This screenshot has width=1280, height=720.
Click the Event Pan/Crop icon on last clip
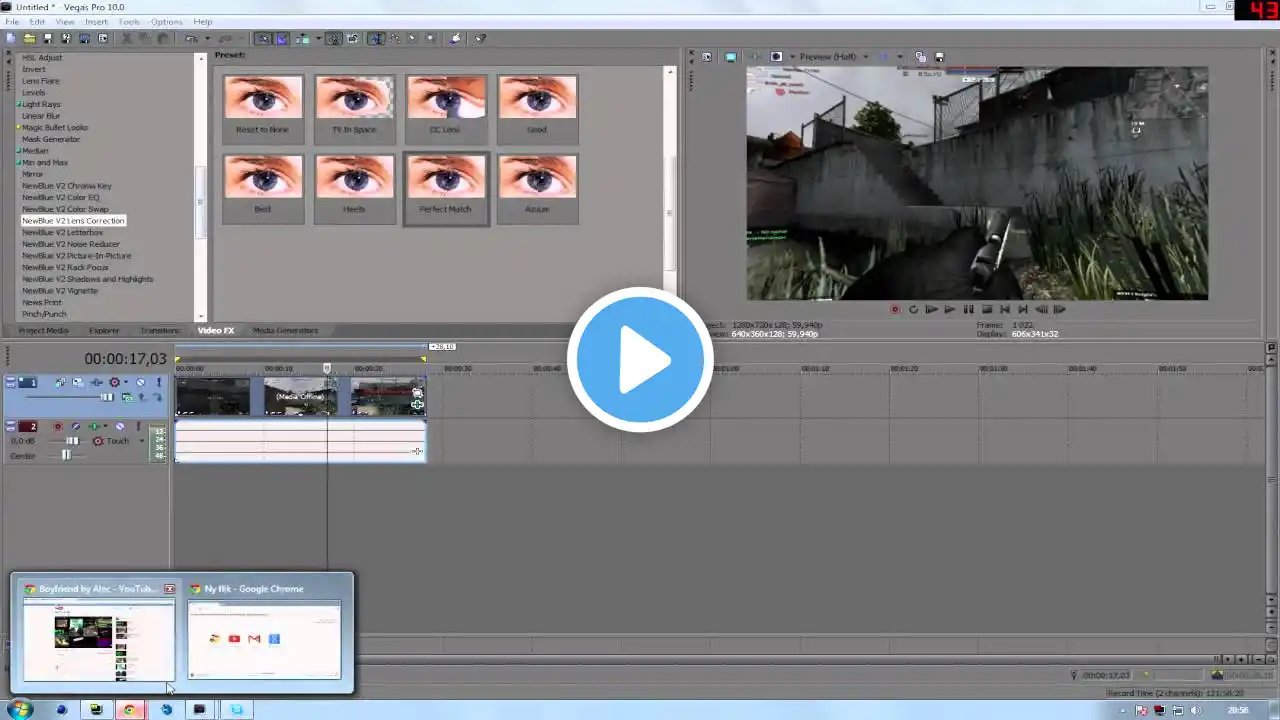click(x=417, y=392)
